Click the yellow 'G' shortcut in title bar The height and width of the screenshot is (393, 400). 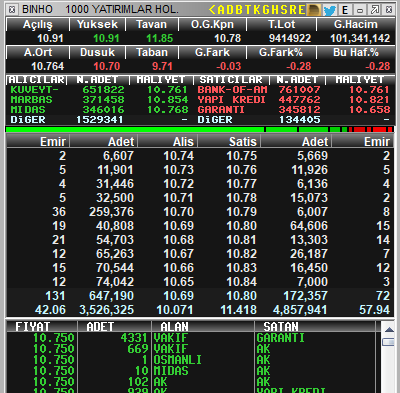click(x=265, y=10)
